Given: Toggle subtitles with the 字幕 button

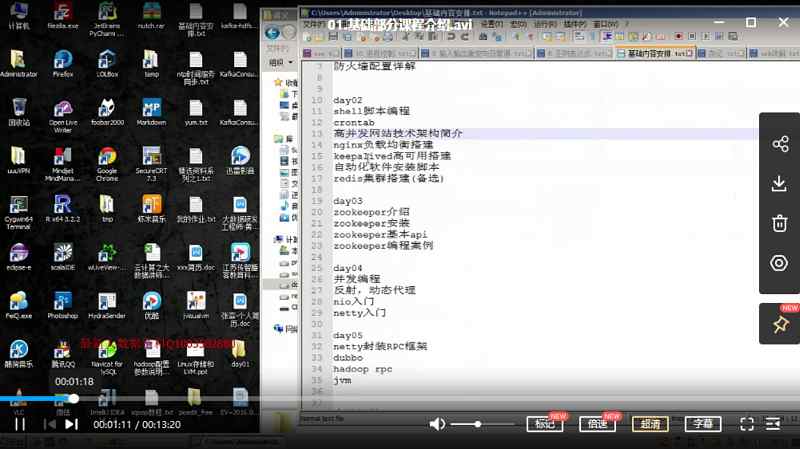Looking at the screenshot, I should 703,424.
